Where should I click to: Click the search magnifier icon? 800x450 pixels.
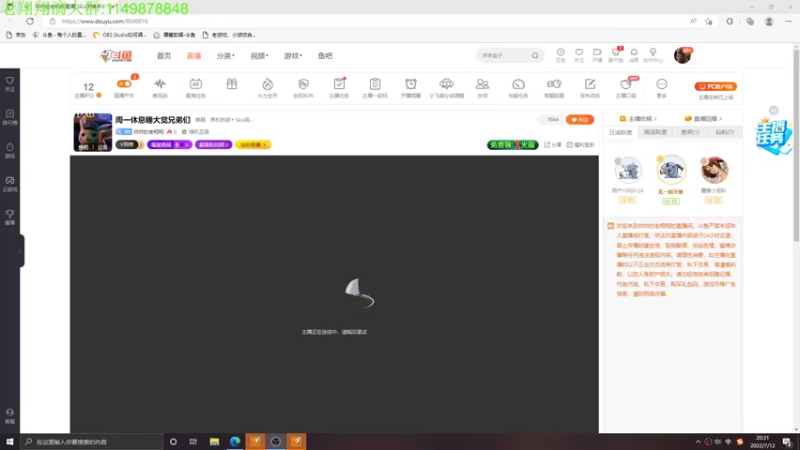[535, 56]
